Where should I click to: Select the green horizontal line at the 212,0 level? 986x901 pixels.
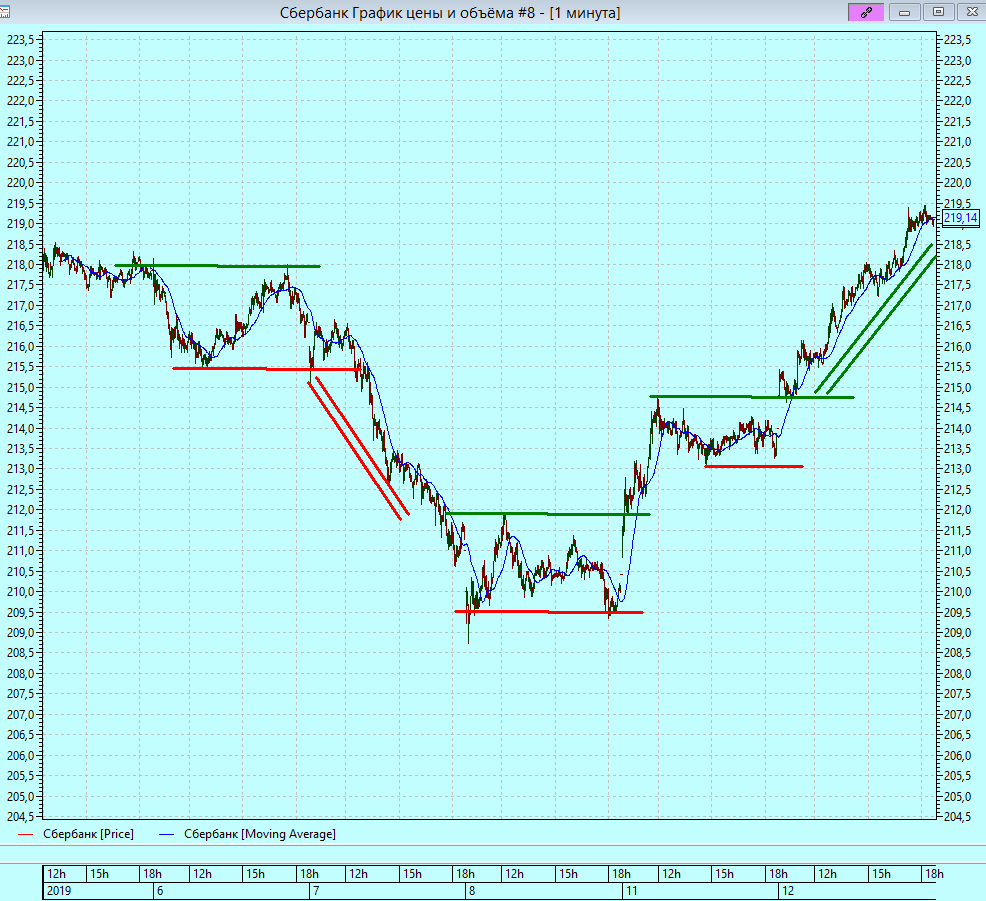pos(549,514)
